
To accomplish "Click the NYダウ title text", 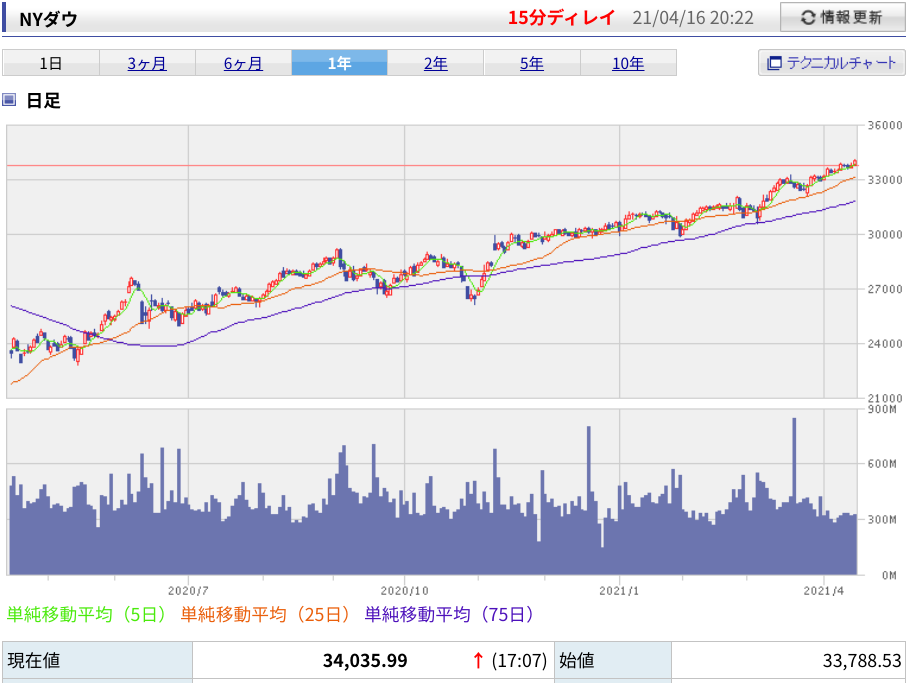I will (x=48, y=19).
